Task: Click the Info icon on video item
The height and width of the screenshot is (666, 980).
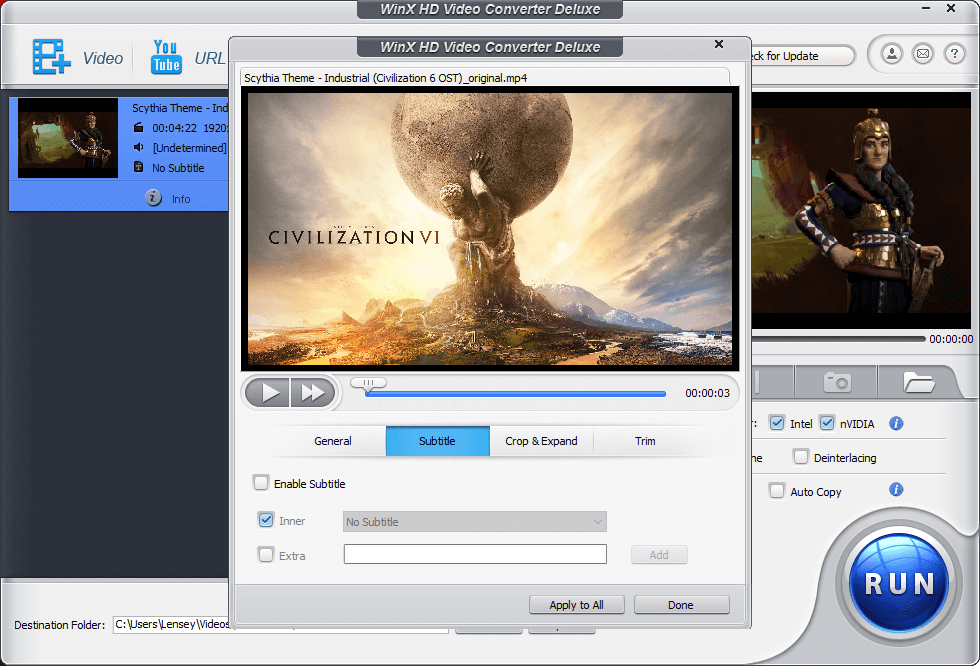Action: 154,198
